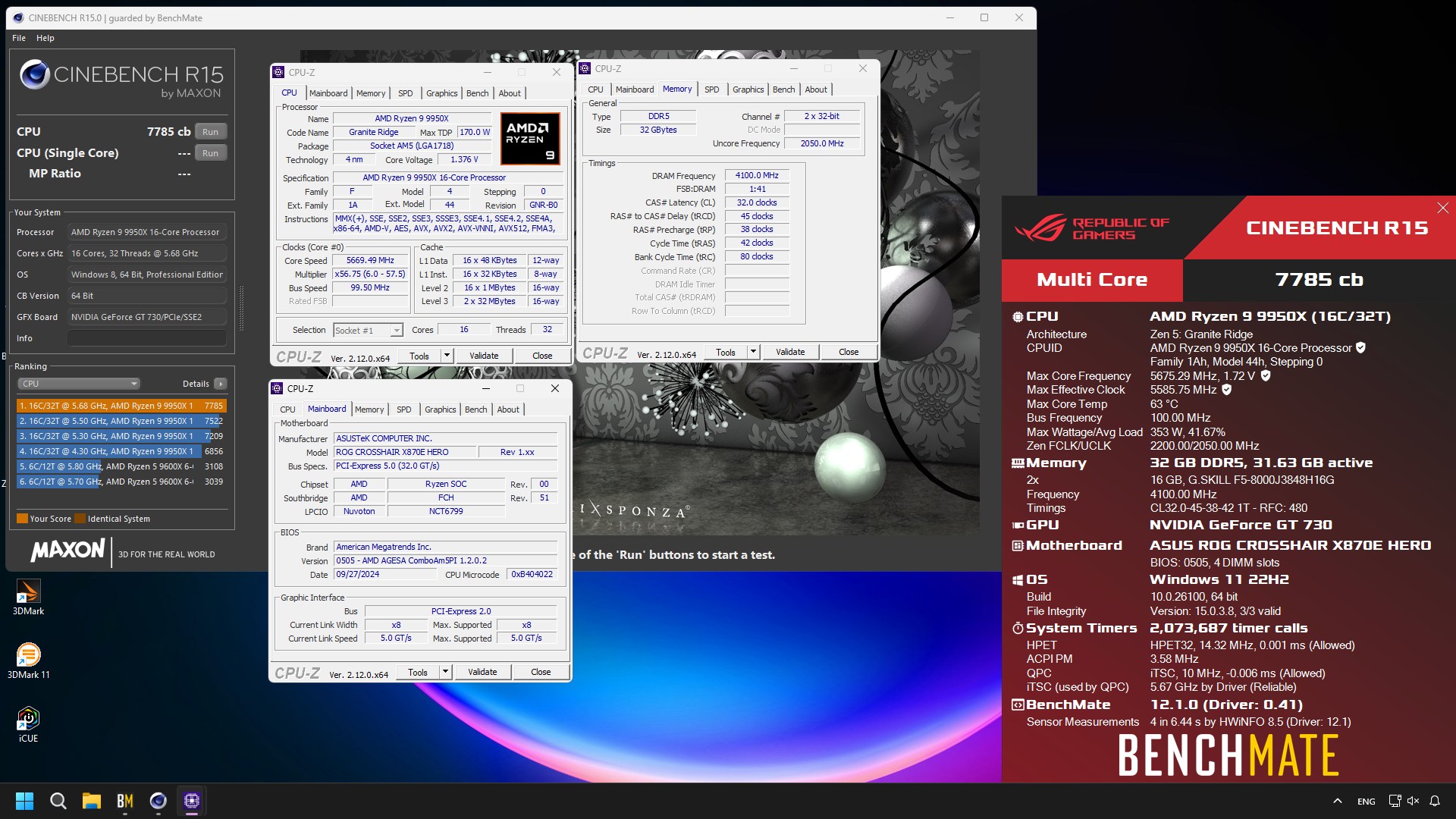The width and height of the screenshot is (1456, 819).
Task: Open Bench tab in CPU-Z Mainboard window
Action: [x=476, y=409]
